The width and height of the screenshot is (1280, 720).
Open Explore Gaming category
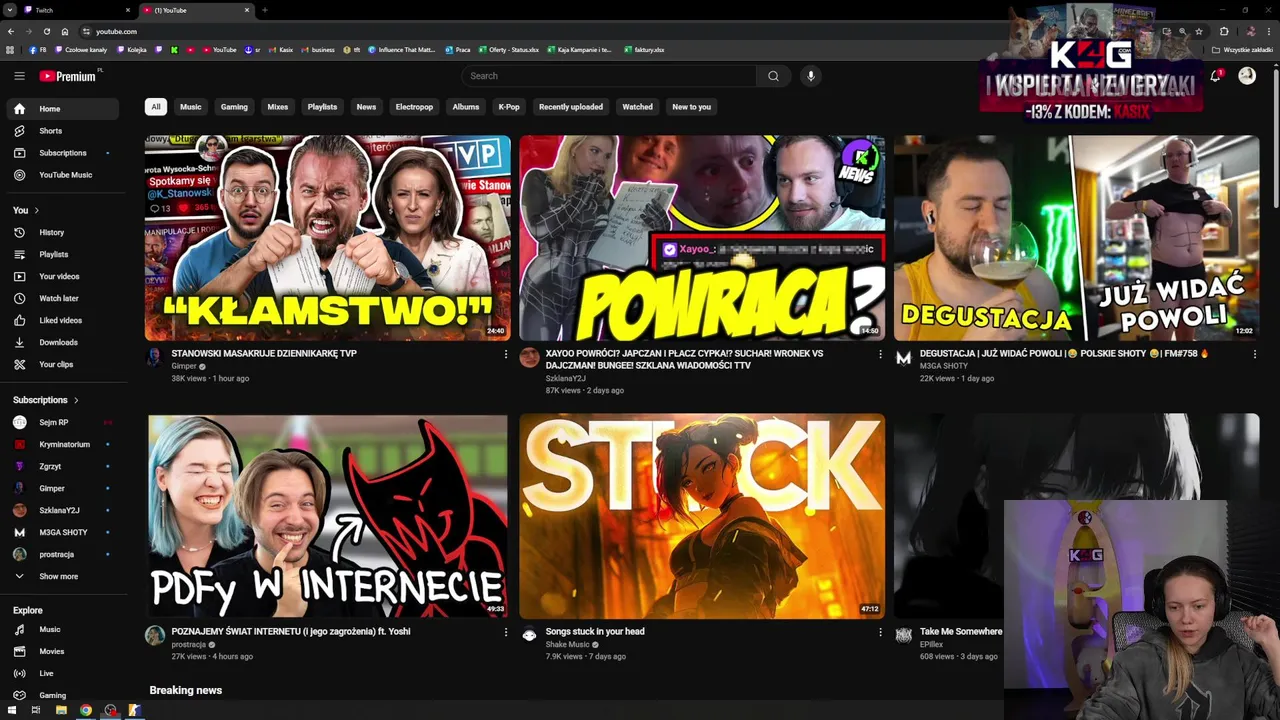point(63,695)
